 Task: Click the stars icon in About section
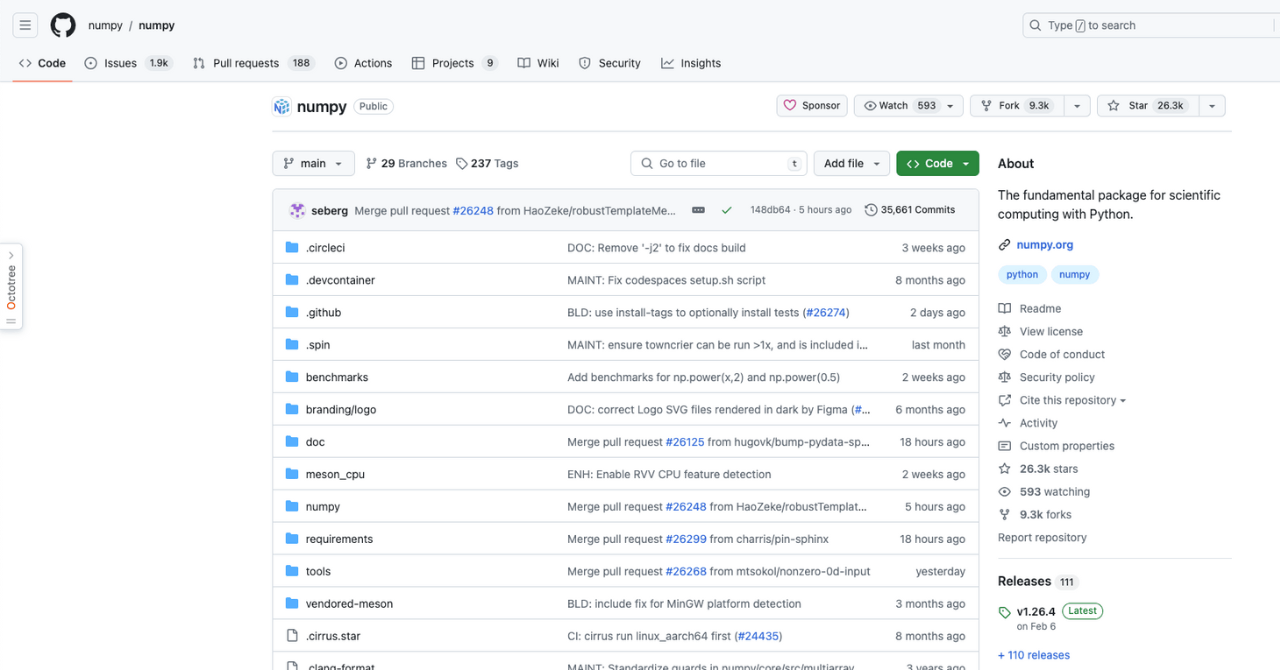(x=1005, y=469)
